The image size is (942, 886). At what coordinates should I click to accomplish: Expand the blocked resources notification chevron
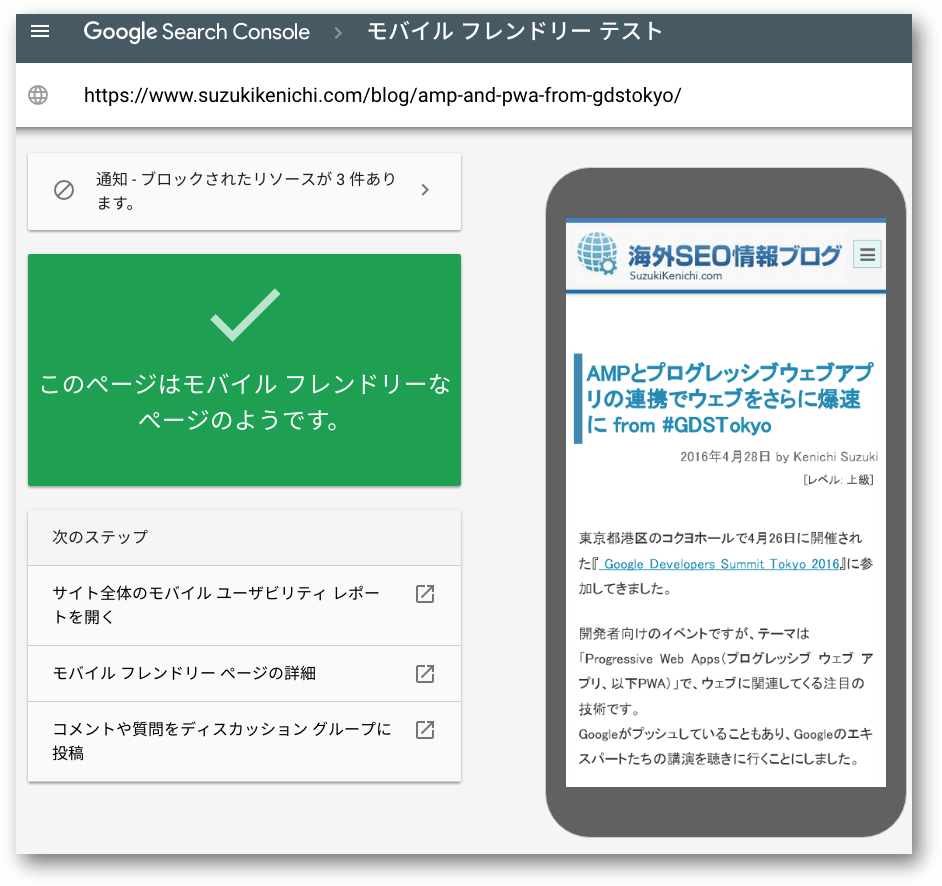425,190
